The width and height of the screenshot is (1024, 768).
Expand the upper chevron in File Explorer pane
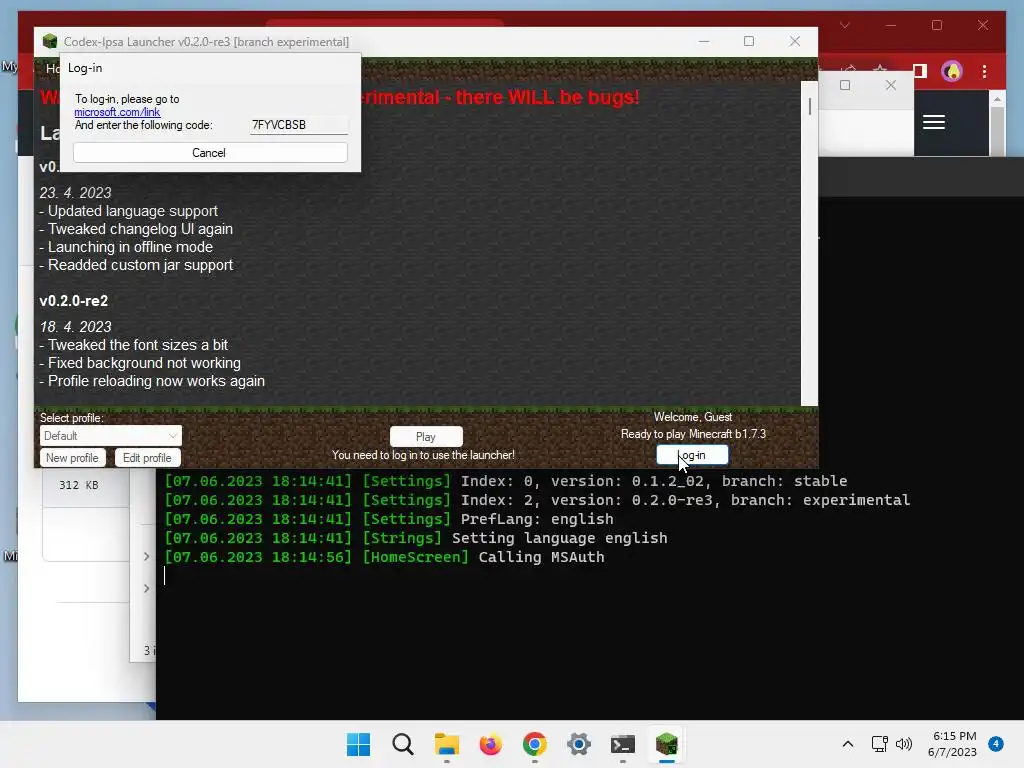click(x=146, y=556)
